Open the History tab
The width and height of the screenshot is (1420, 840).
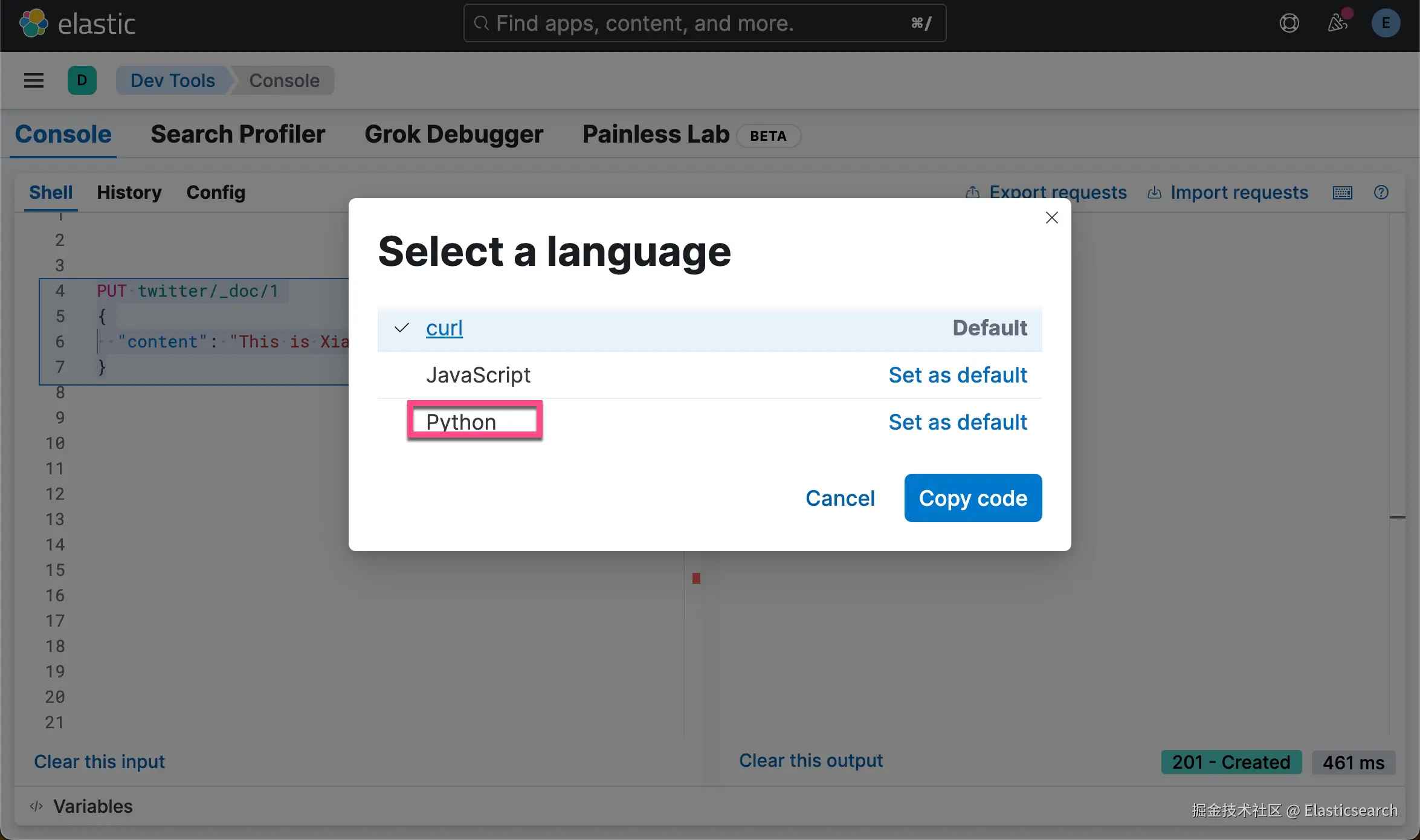[129, 193]
